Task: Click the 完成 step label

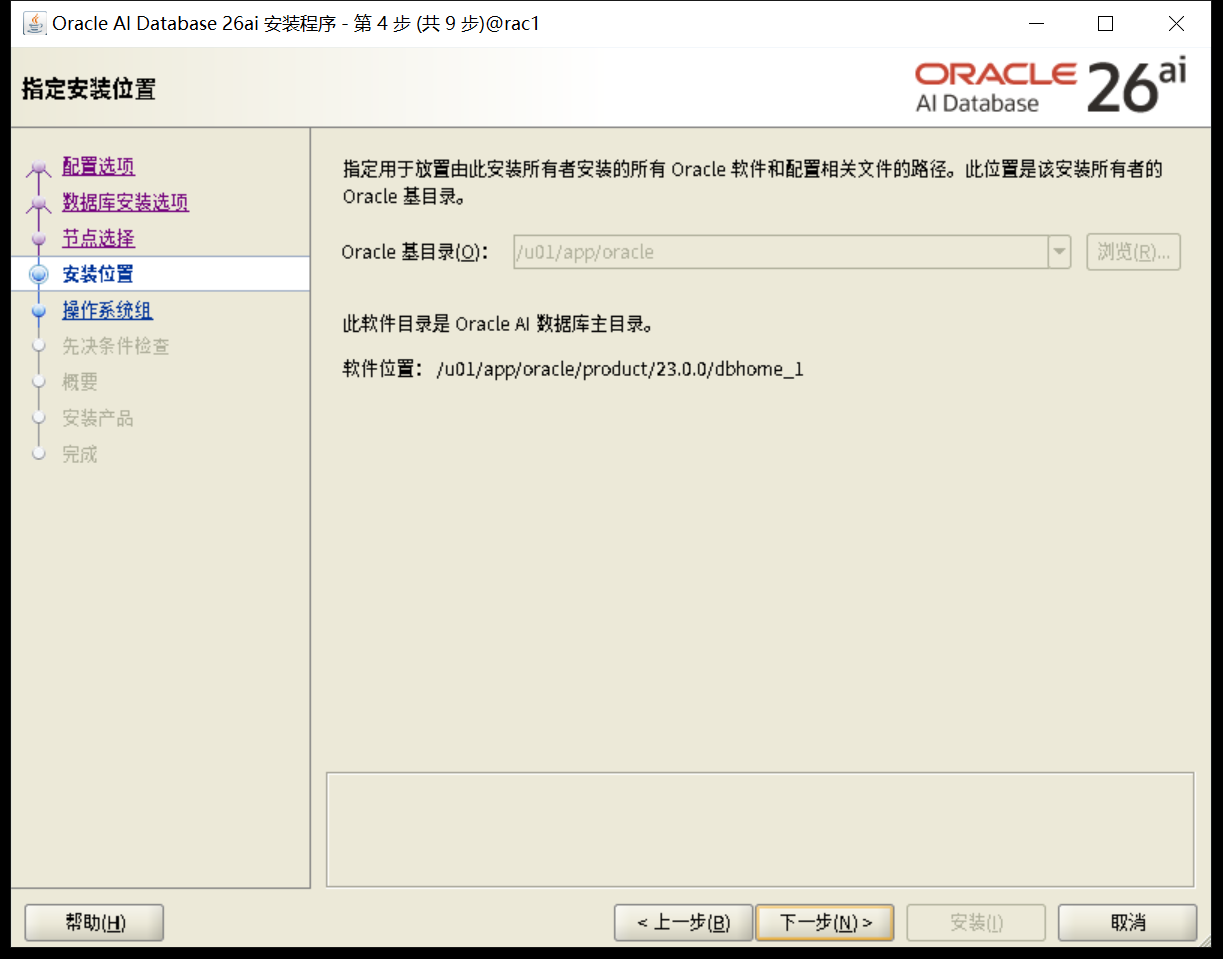Action: click(x=80, y=454)
